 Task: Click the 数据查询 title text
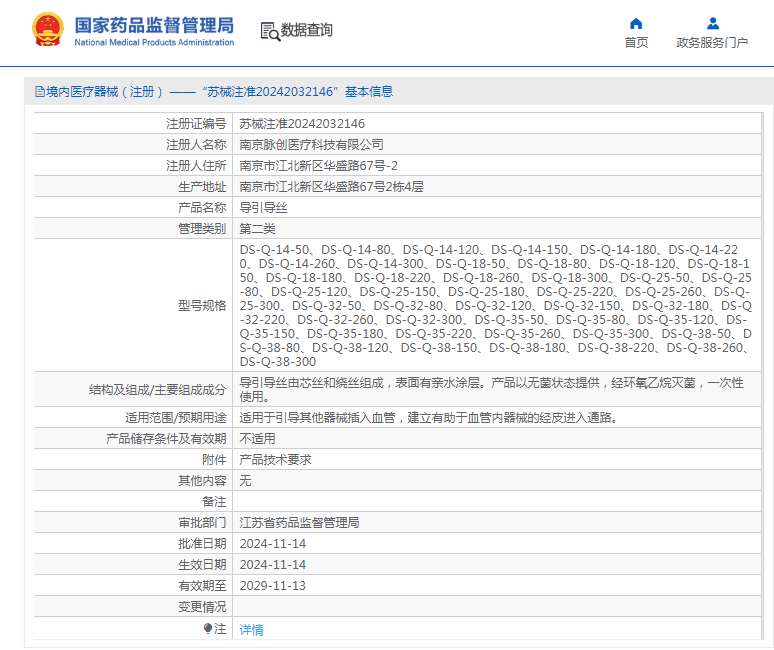pos(307,30)
